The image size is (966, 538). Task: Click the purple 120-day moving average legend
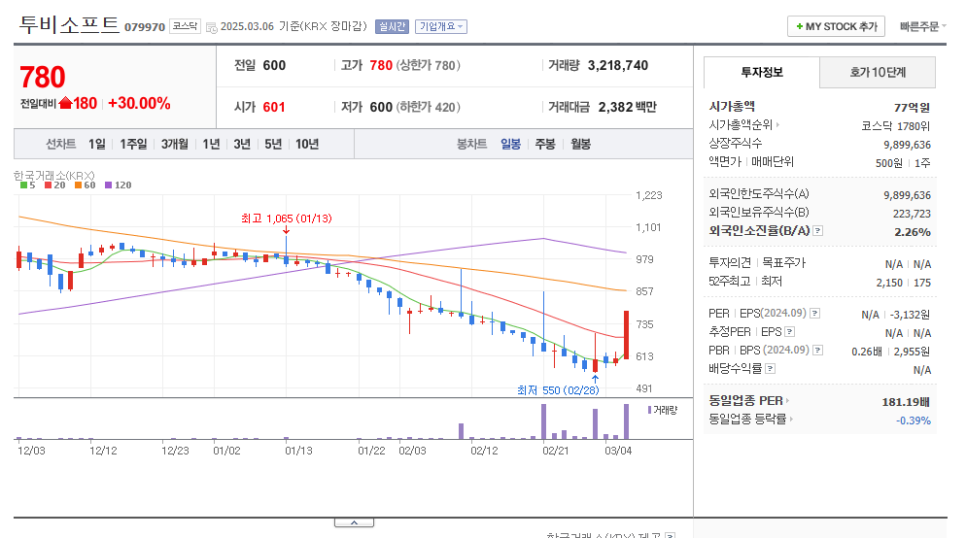click(118, 185)
